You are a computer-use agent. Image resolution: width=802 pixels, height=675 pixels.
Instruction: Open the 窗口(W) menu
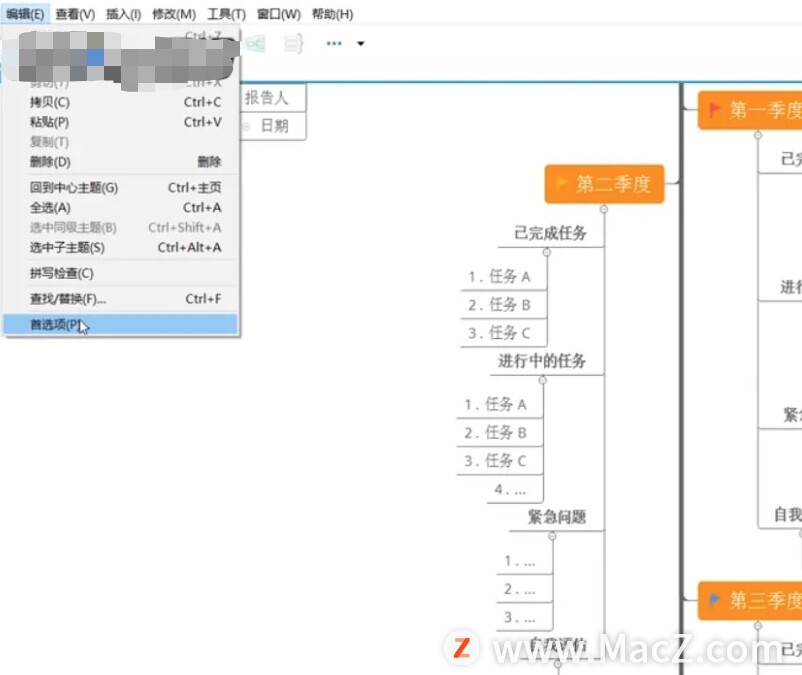tap(278, 14)
